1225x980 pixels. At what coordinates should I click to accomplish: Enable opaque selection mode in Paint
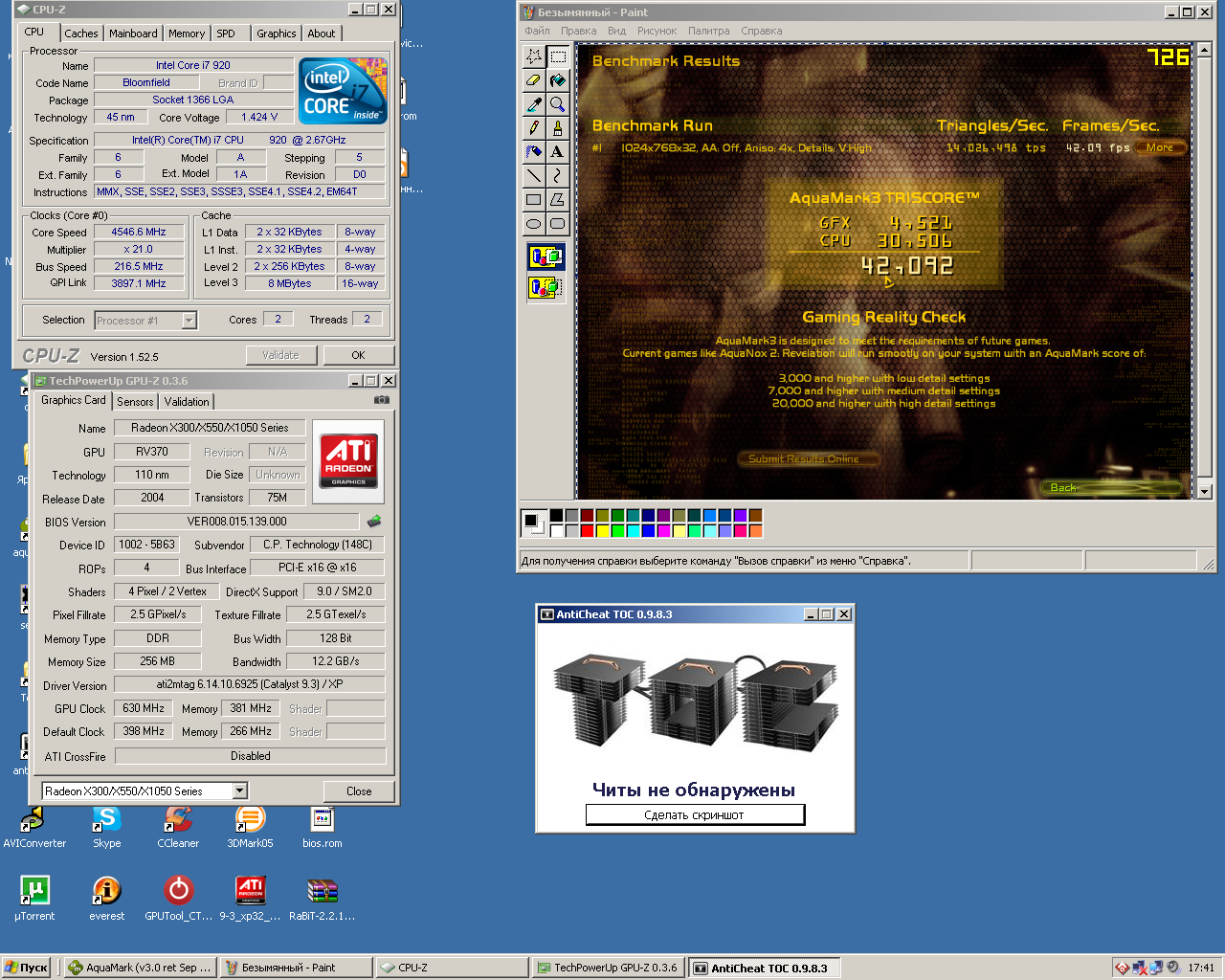(546, 256)
